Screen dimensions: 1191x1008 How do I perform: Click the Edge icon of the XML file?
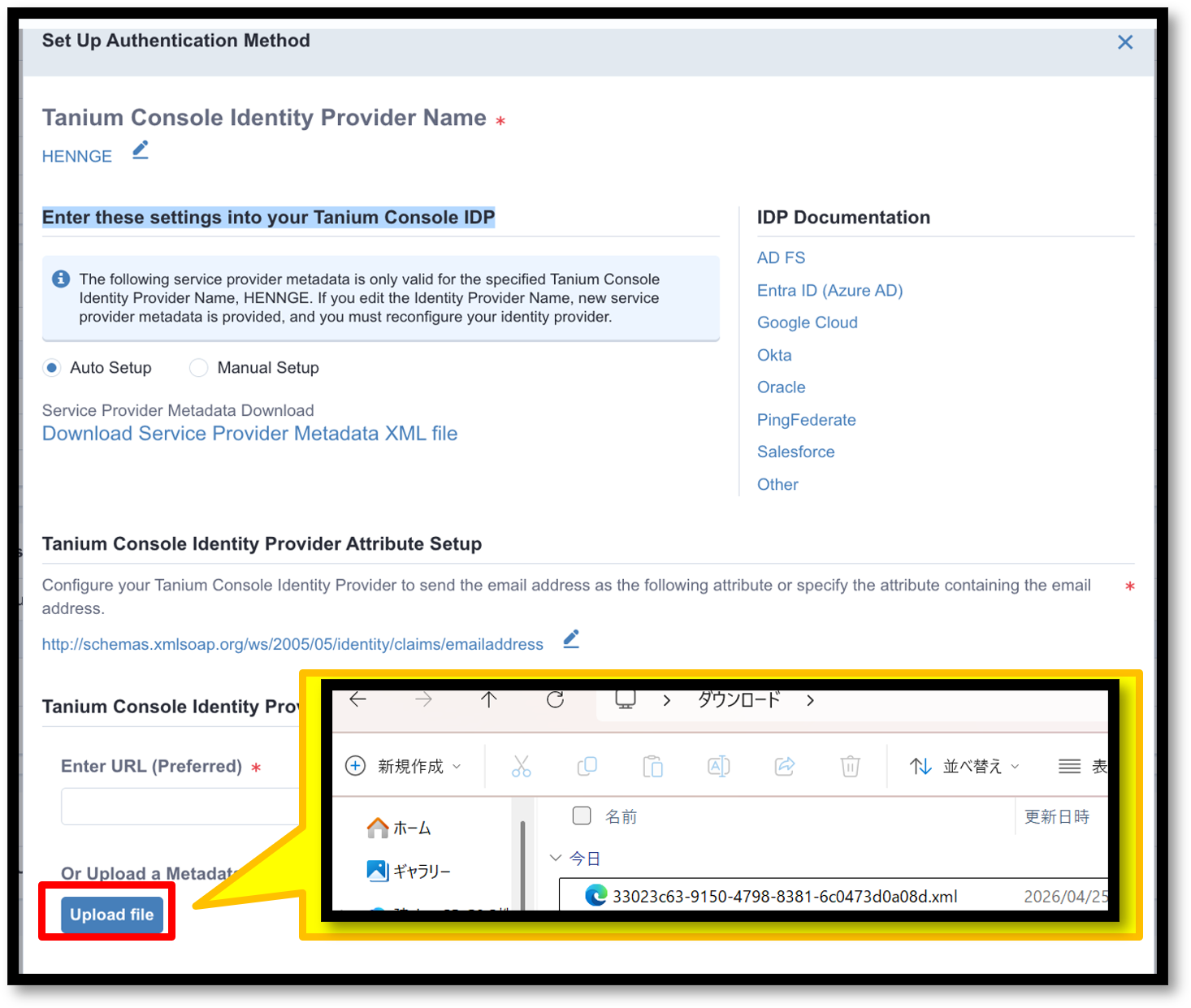[596, 895]
